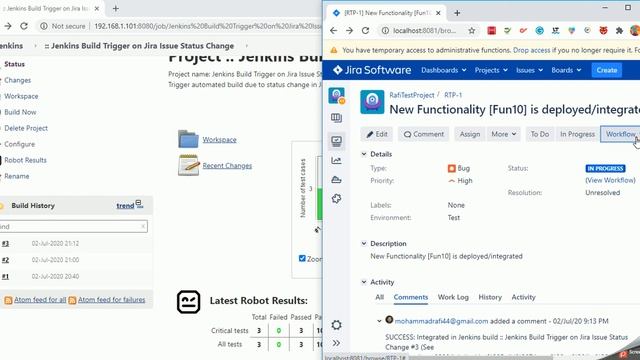Go forward in the Jira browser window

click(x=349, y=31)
